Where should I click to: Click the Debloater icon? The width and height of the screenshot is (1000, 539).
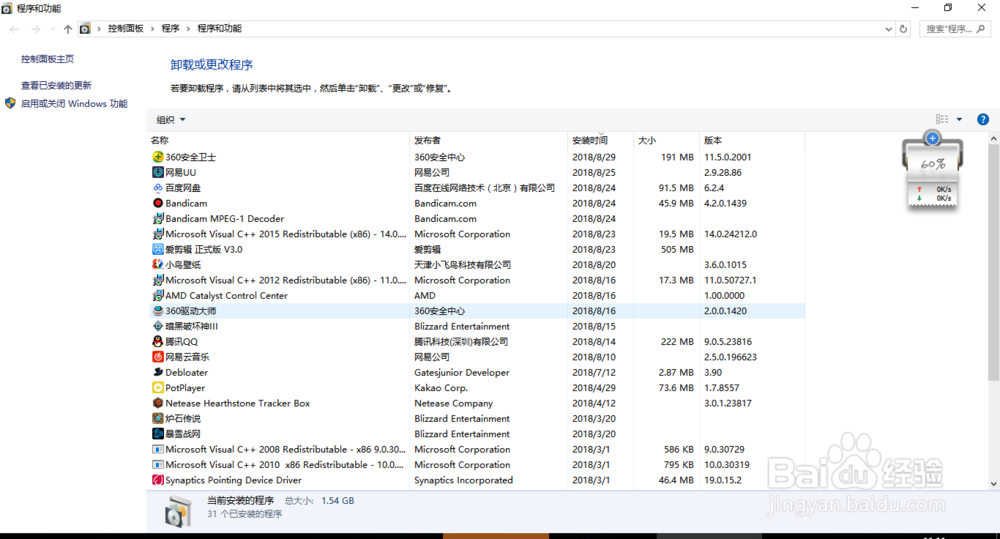158,372
